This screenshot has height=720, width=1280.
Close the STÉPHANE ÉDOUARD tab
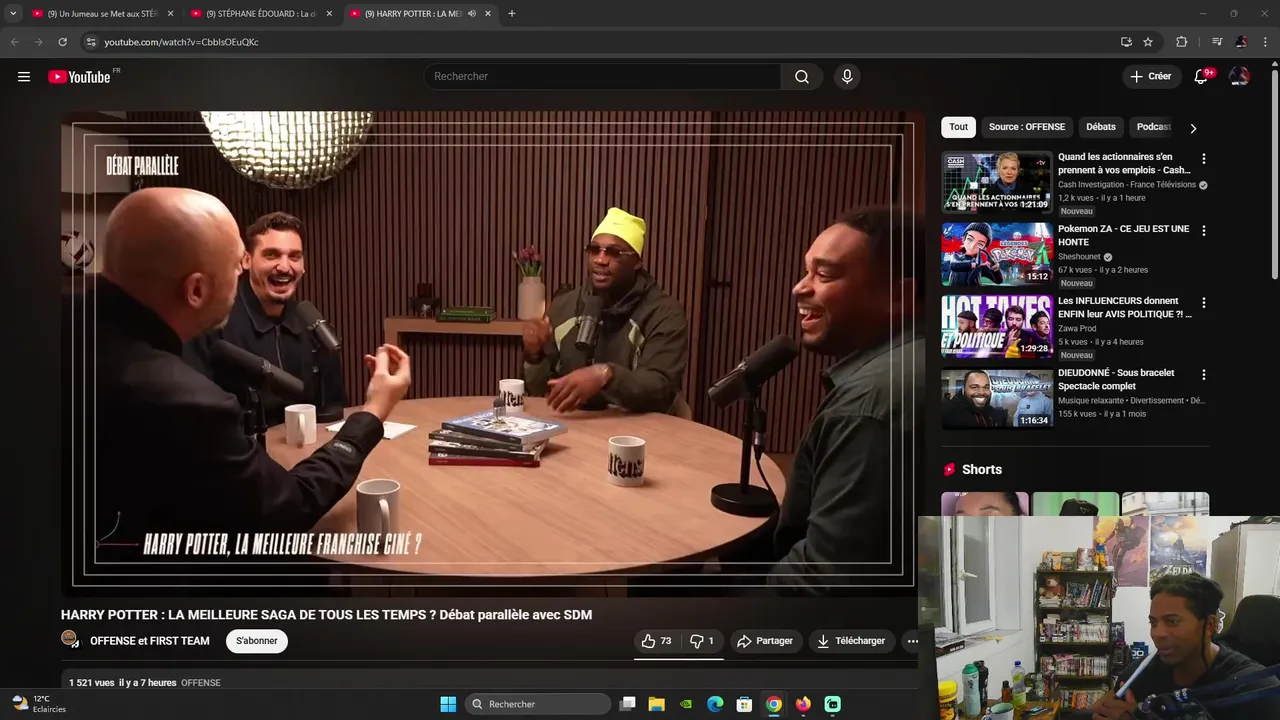[x=330, y=14]
